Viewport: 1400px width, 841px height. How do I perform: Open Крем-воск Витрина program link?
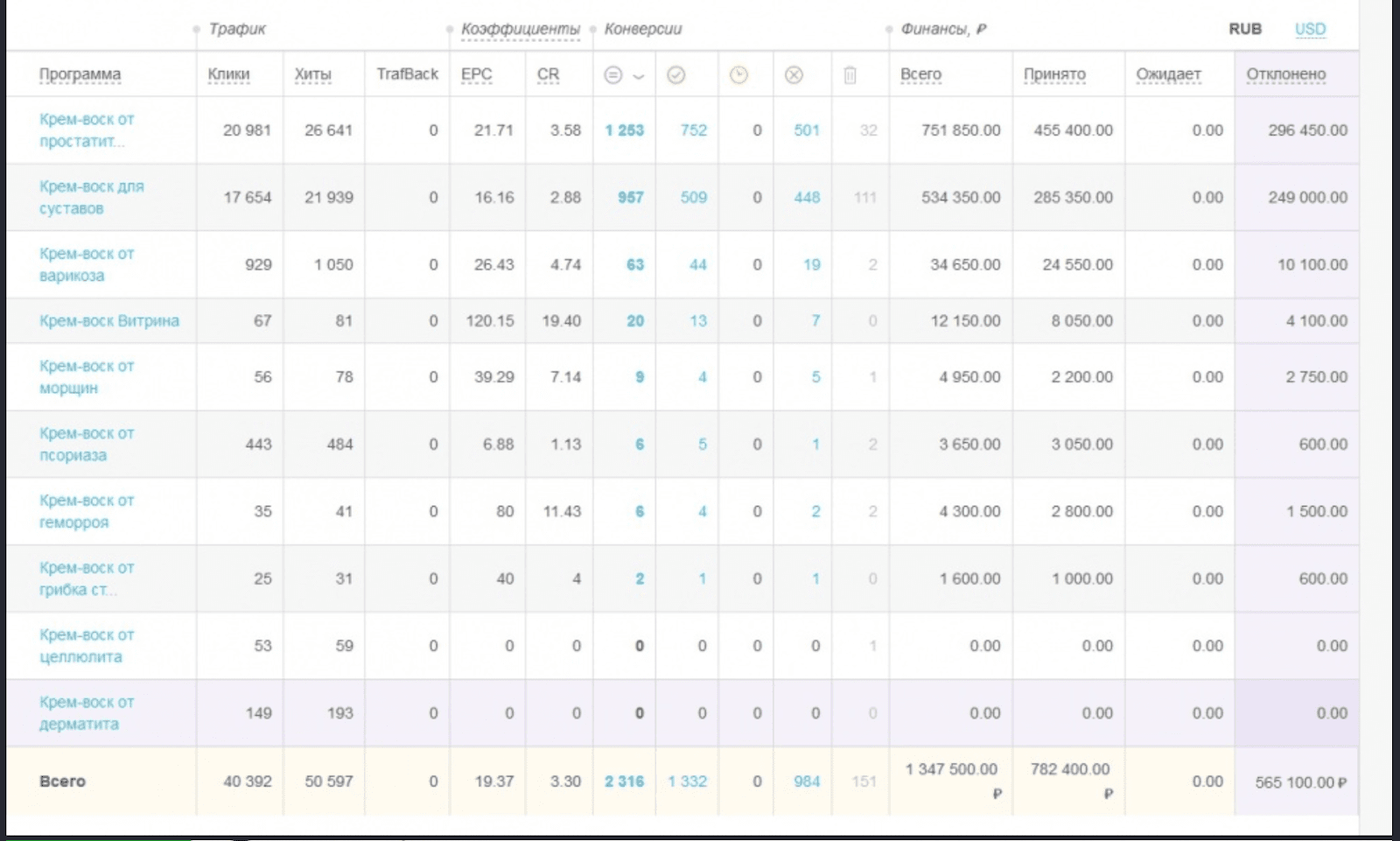(108, 320)
